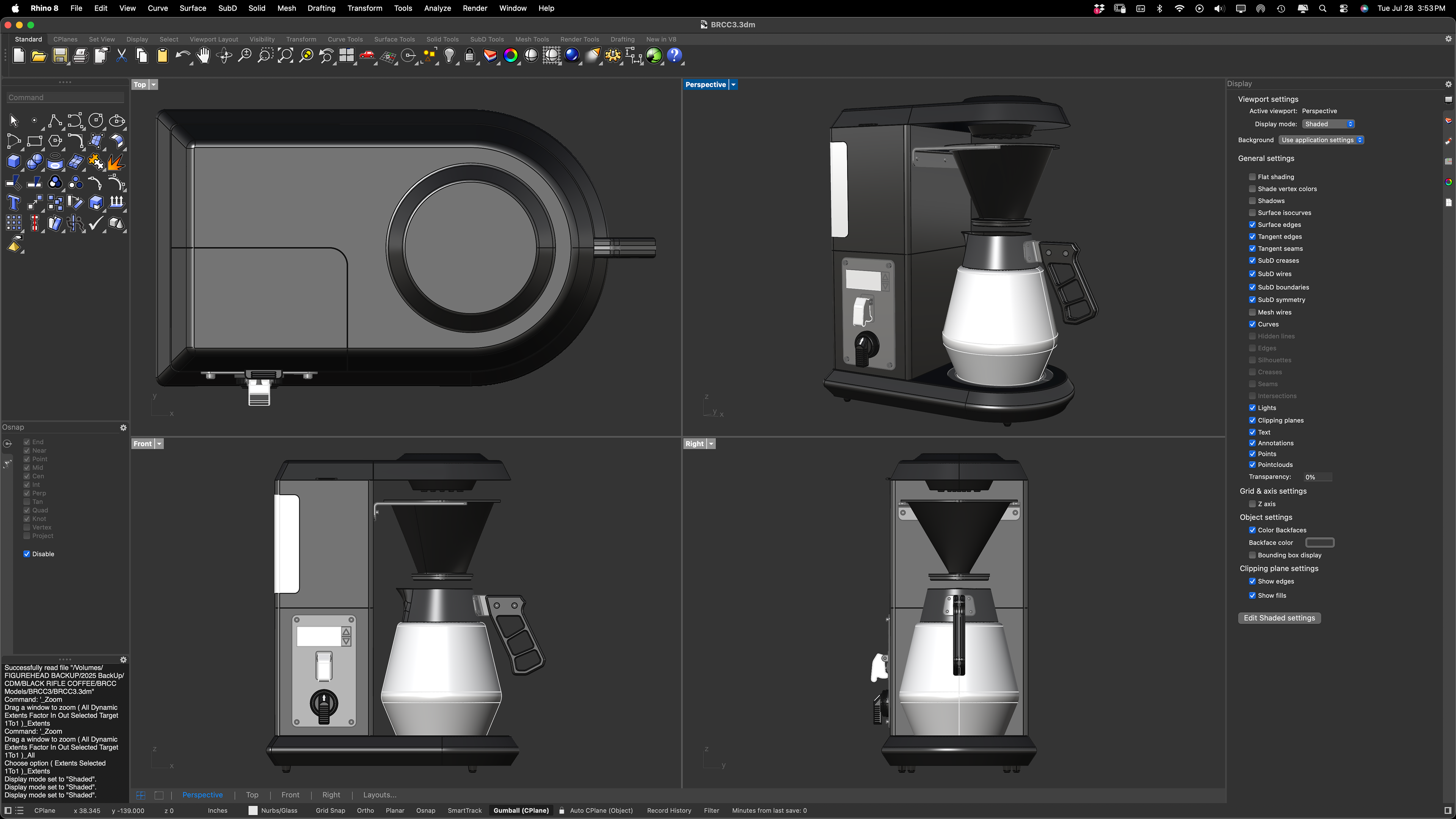Toggle SmartTrack in status bar
This screenshot has height=819, width=1456.
(x=464, y=811)
